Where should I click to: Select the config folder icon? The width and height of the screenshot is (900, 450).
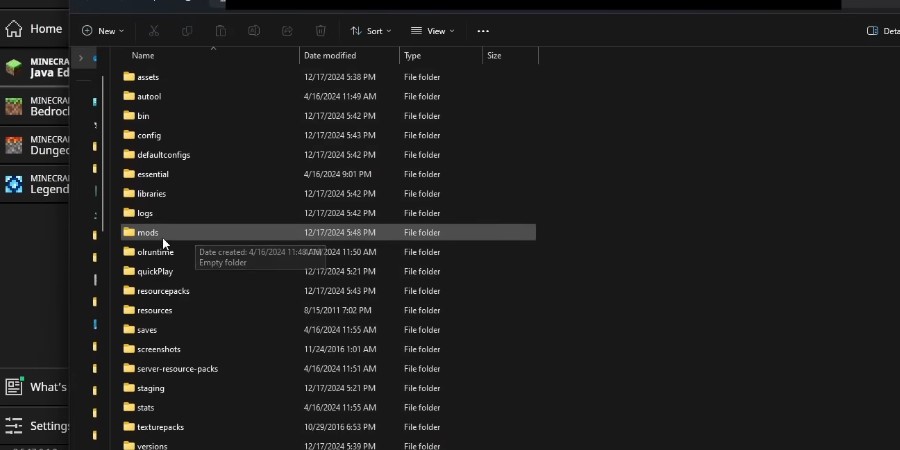[x=129, y=135]
